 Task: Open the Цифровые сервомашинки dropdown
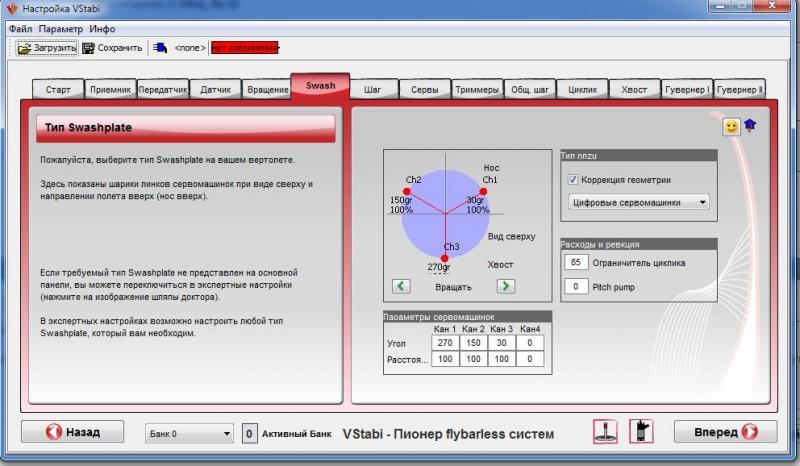(x=638, y=202)
